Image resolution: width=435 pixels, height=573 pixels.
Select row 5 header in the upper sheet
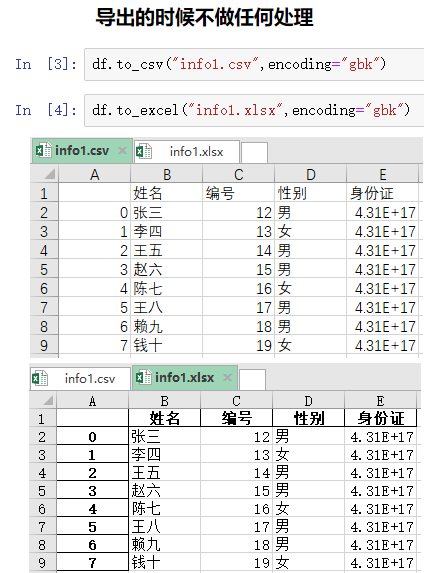44,269
